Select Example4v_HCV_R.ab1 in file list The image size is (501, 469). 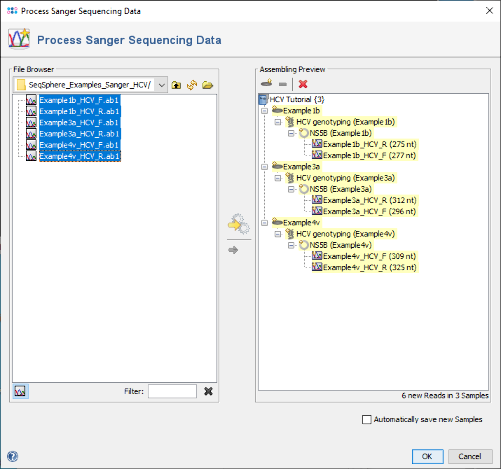click(x=79, y=156)
